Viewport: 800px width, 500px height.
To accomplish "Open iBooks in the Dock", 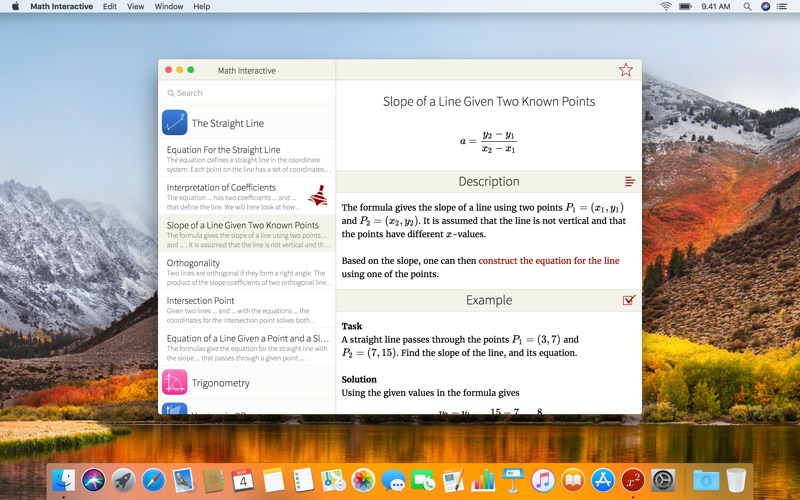I will pyautogui.click(x=573, y=480).
